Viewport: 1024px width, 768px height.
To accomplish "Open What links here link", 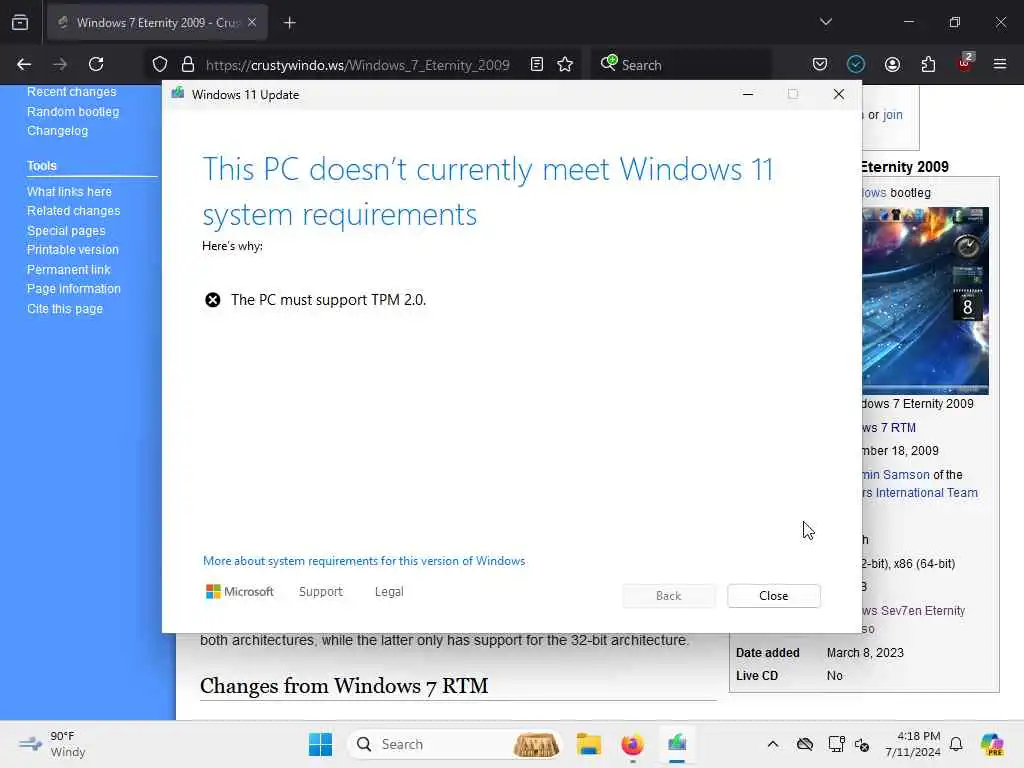I will click(x=69, y=191).
